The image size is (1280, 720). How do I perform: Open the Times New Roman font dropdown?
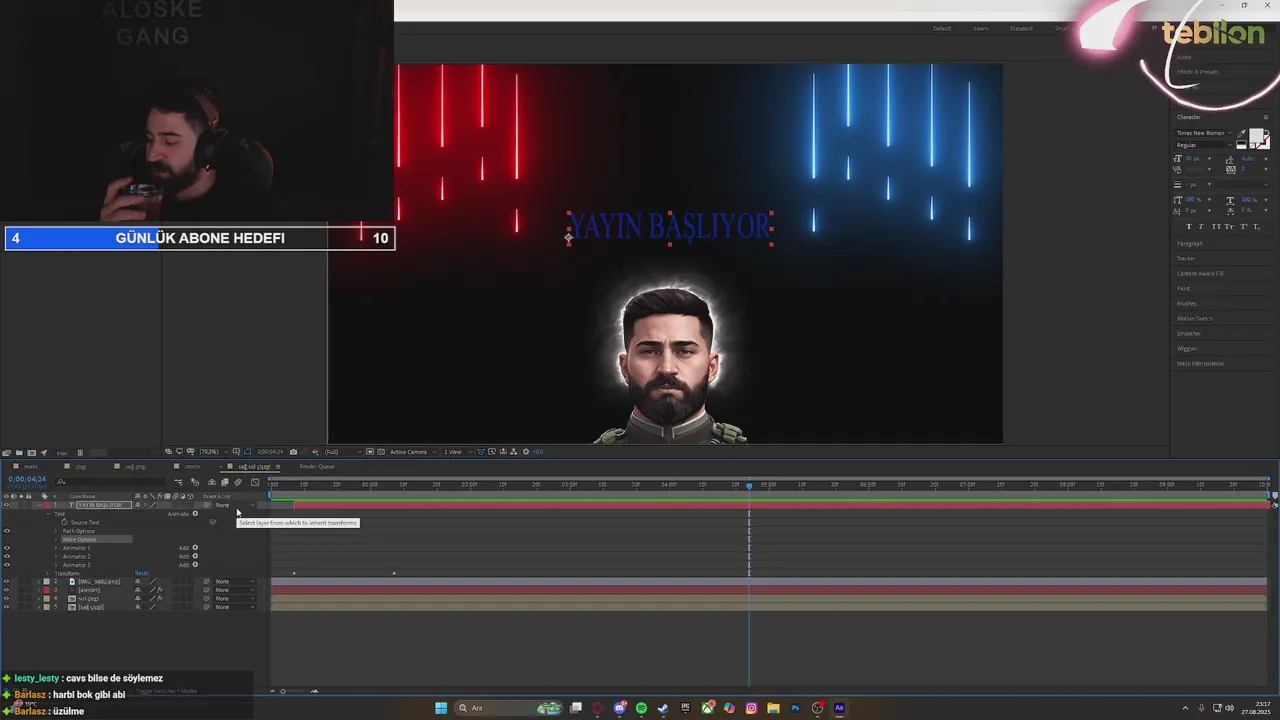[x=1204, y=133]
